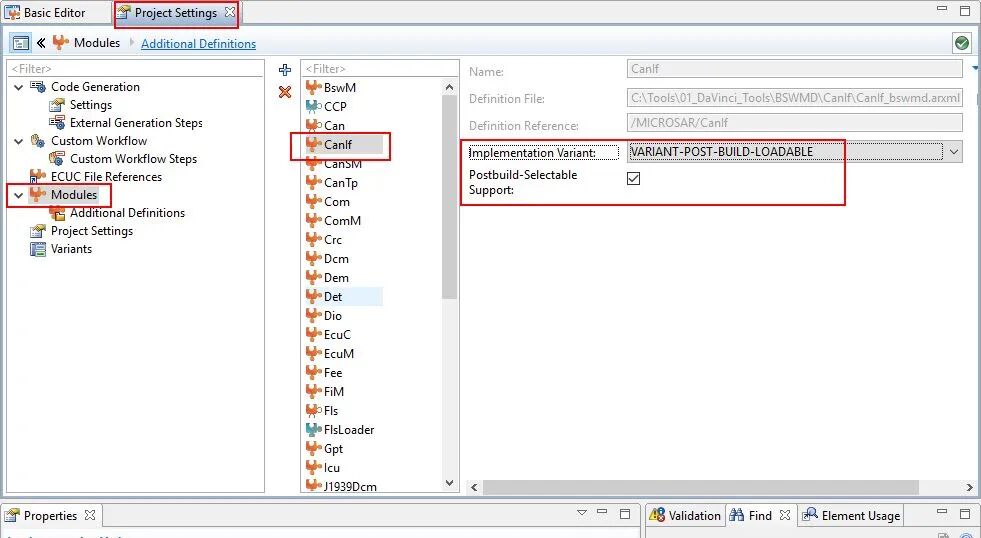
Task: Close the Project Settings tab
Action: (x=230, y=12)
